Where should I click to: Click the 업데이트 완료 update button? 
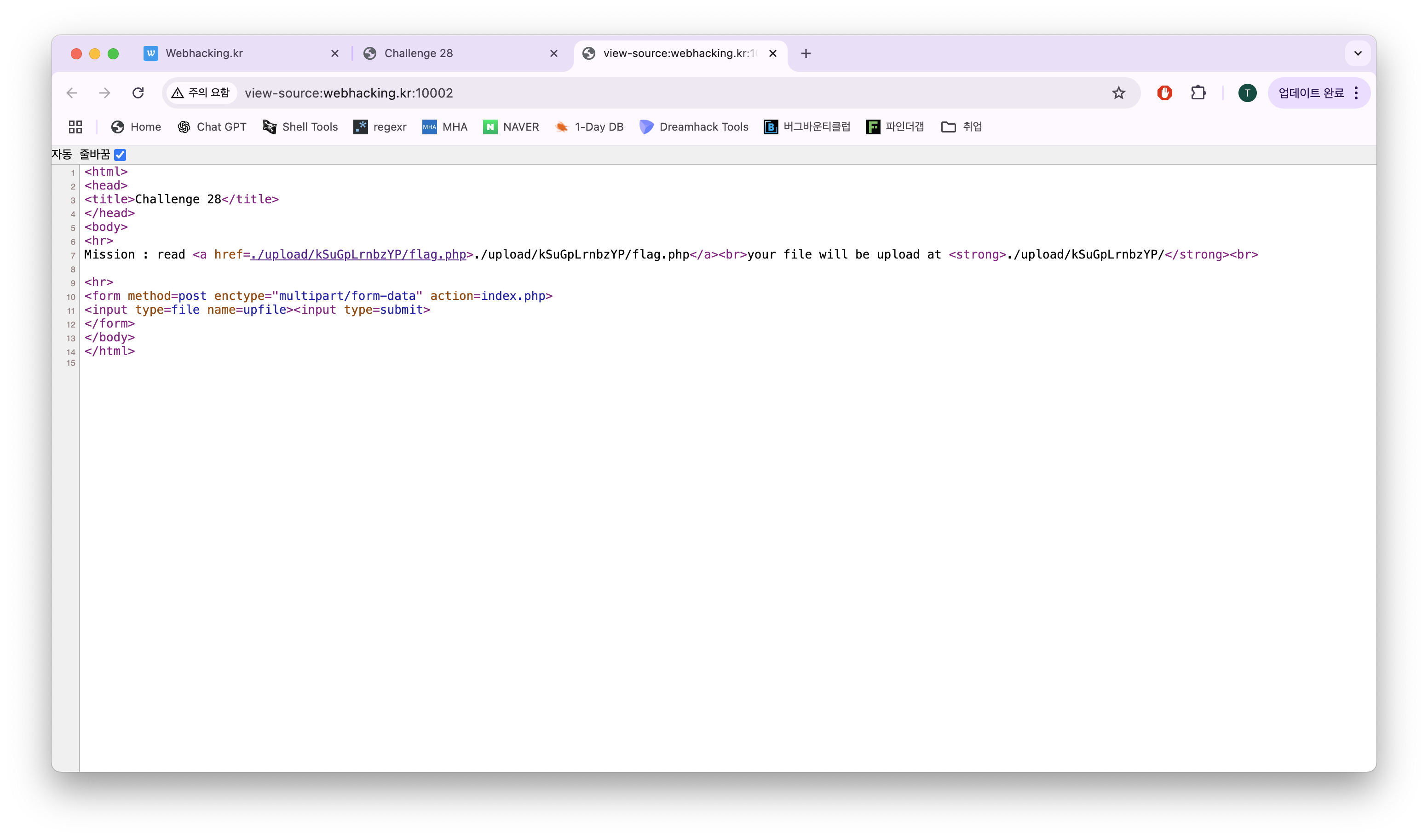(x=1310, y=93)
